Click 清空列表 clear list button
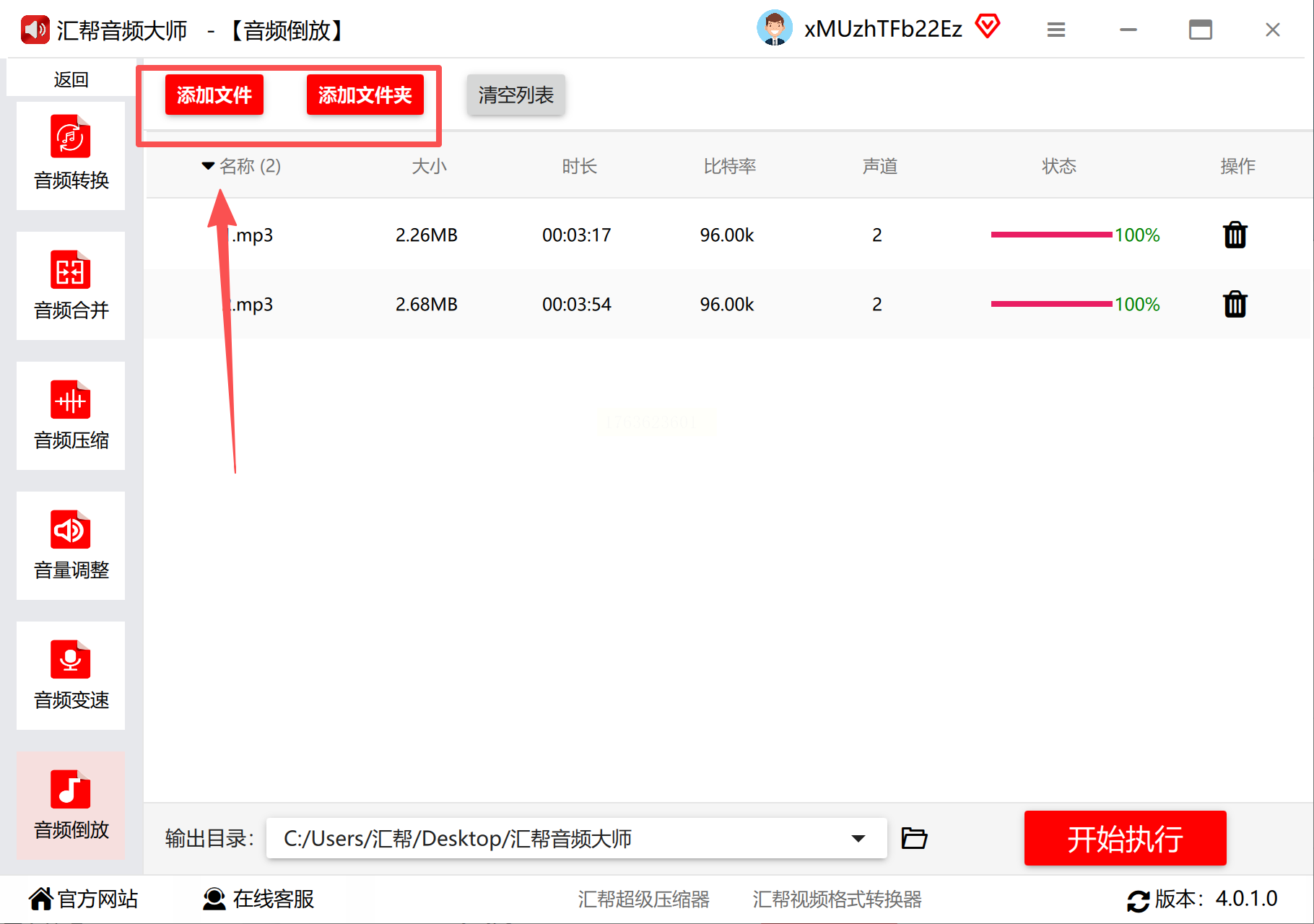Viewport: 1314px width, 924px height. 516,95
